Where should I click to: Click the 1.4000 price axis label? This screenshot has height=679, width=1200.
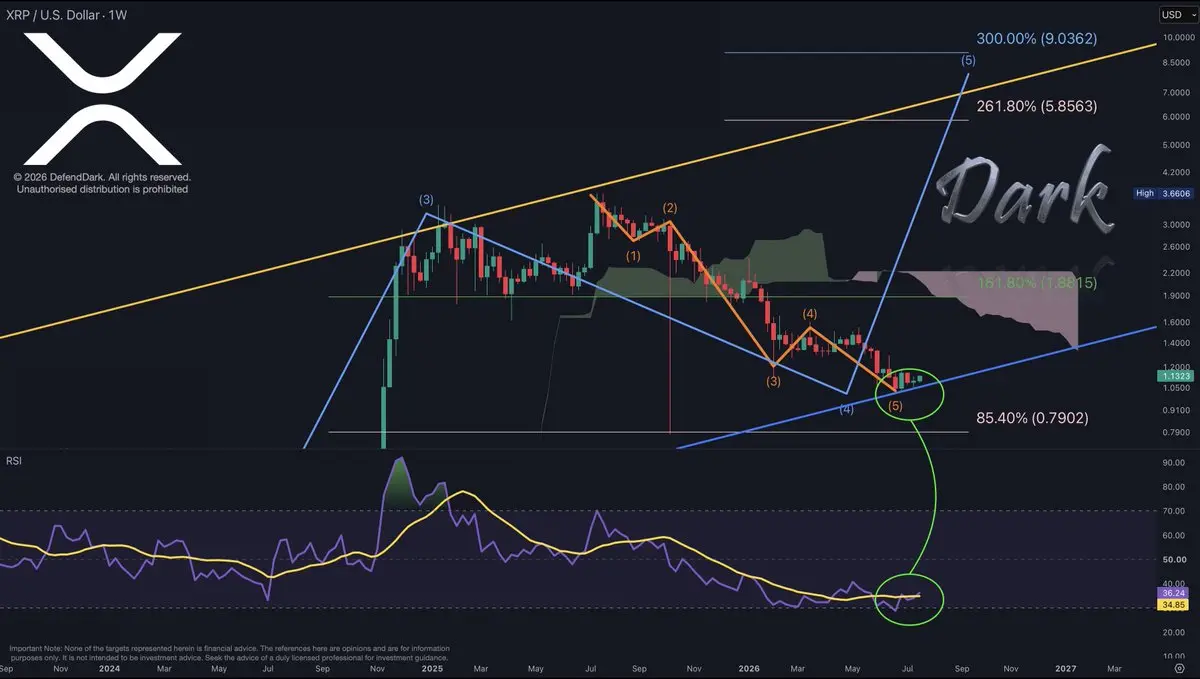pyautogui.click(x=1174, y=342)
